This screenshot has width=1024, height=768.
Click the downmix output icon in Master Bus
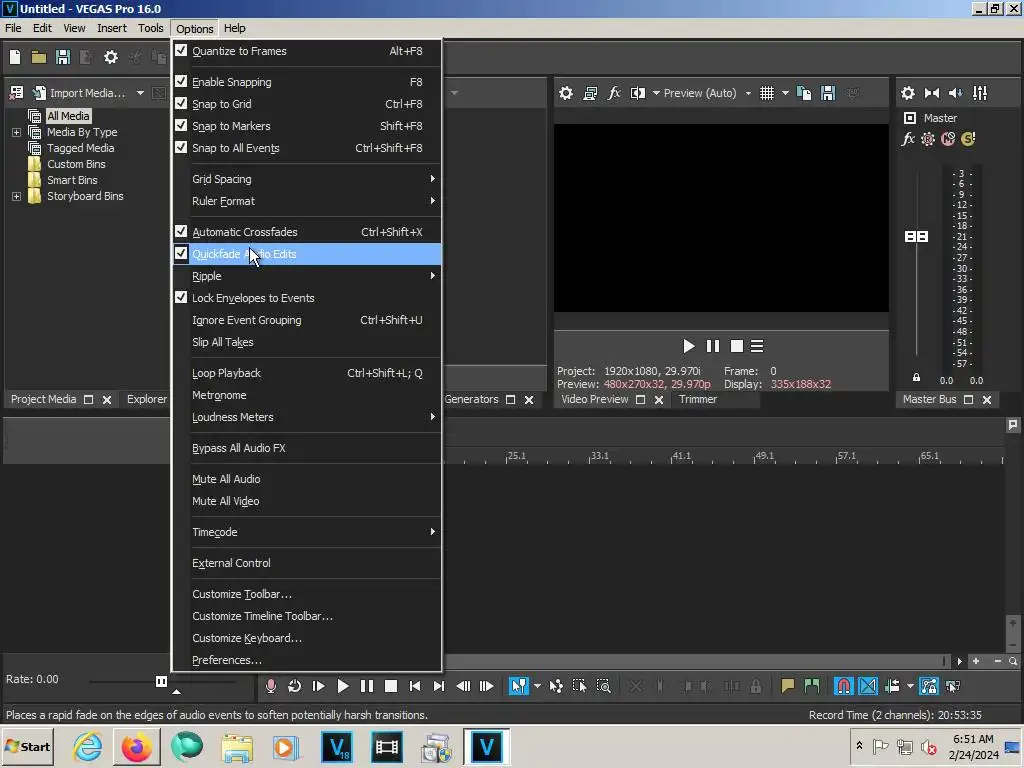pos(932,93)
